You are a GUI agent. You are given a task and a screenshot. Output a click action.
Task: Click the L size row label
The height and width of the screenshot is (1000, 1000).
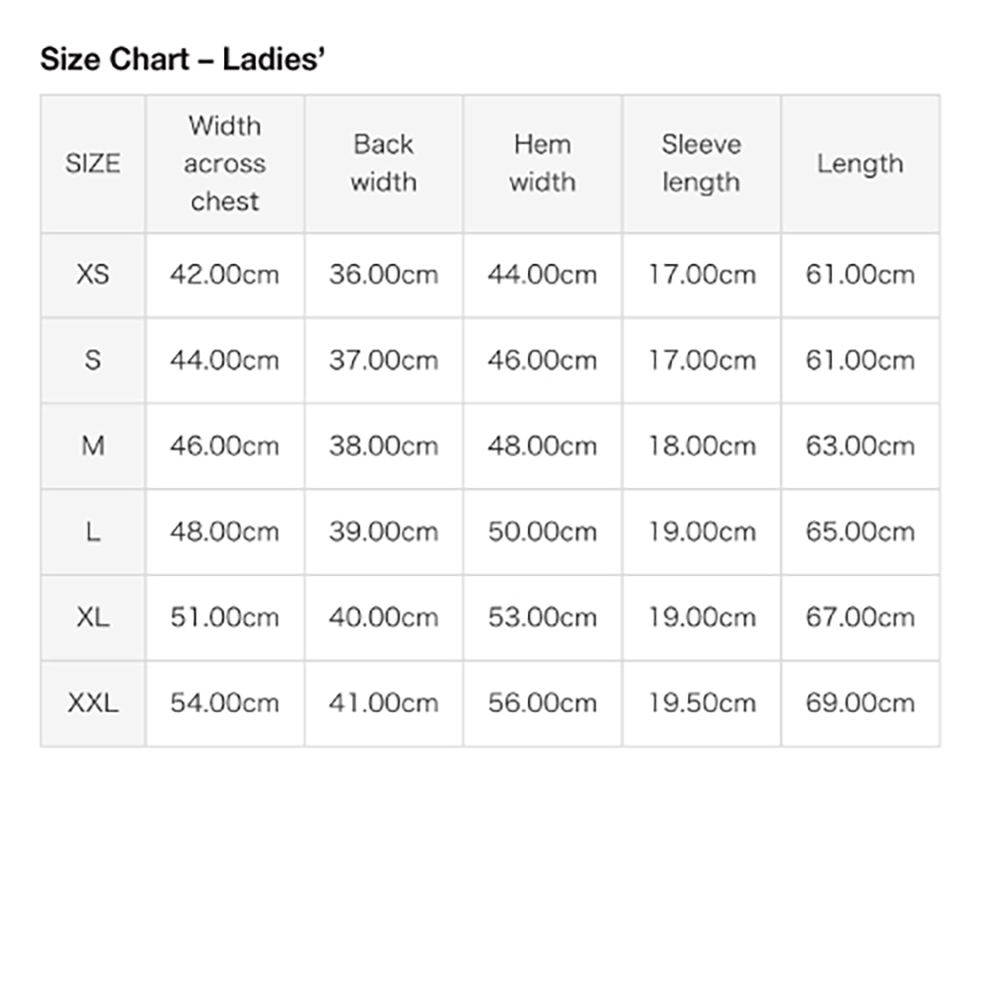click(93, 532)
